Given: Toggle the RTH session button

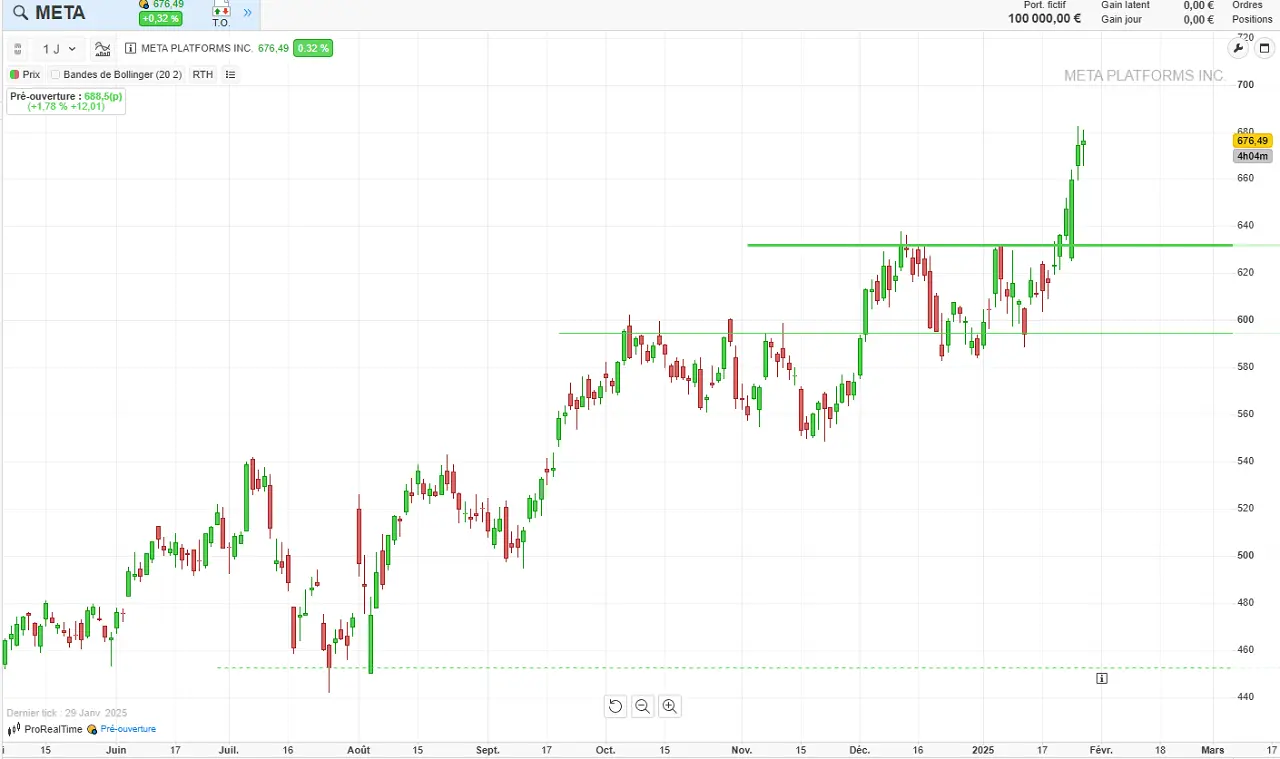Looking at the screenshot, I should [x=203, y=75].
